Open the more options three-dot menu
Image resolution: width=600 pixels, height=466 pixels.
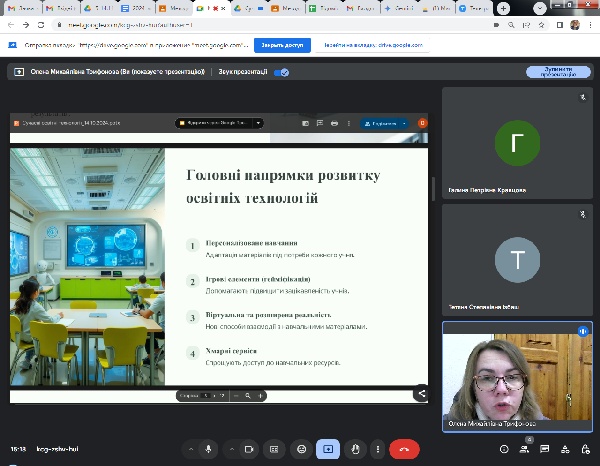pyautogui.click(x=378, y=450)
